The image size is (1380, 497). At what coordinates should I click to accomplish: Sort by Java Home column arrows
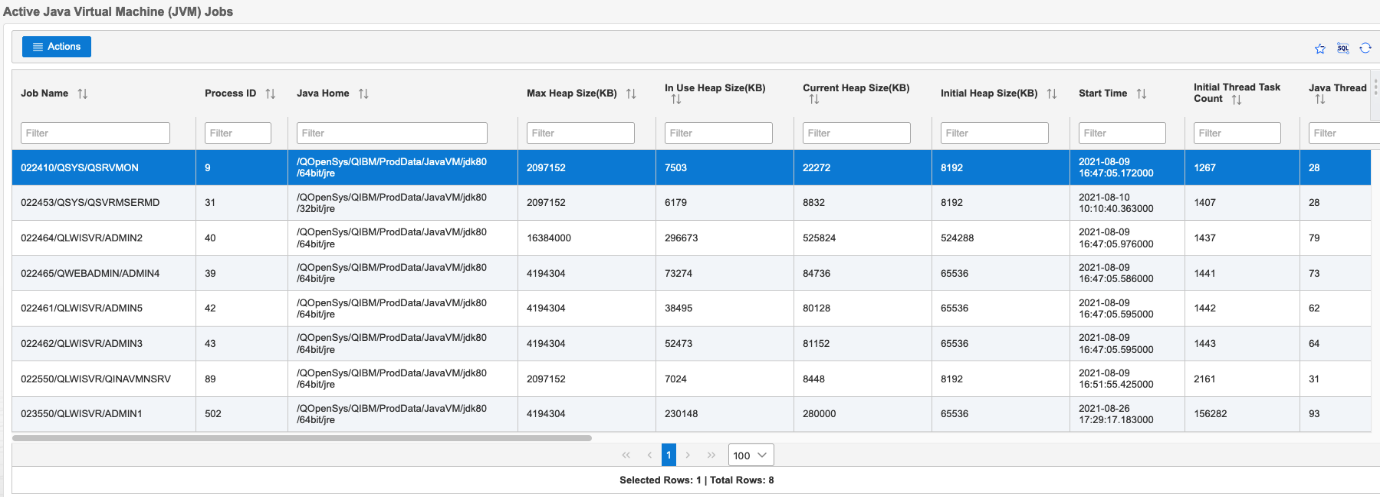364,93
